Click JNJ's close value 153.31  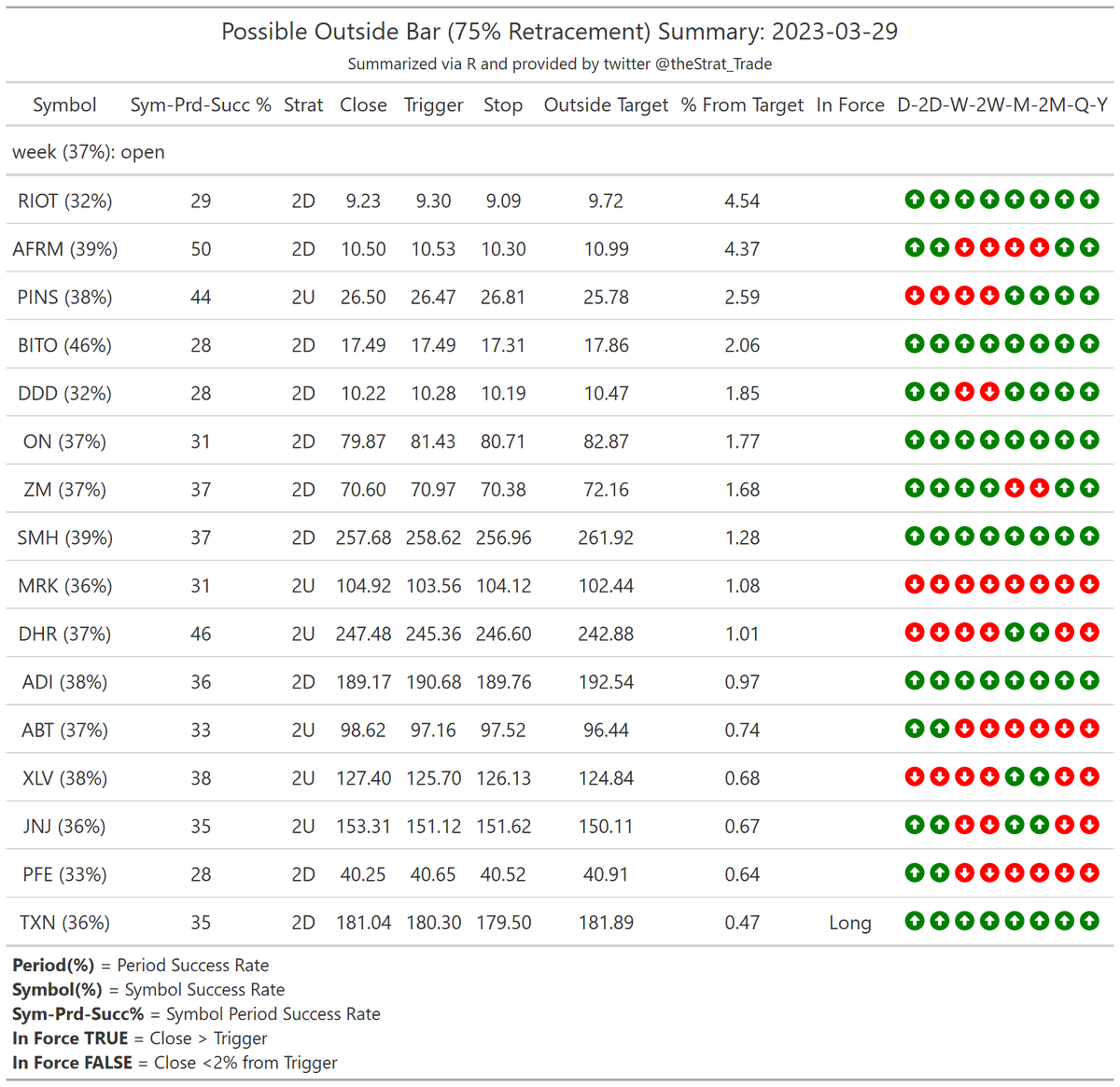pos(363,827)
